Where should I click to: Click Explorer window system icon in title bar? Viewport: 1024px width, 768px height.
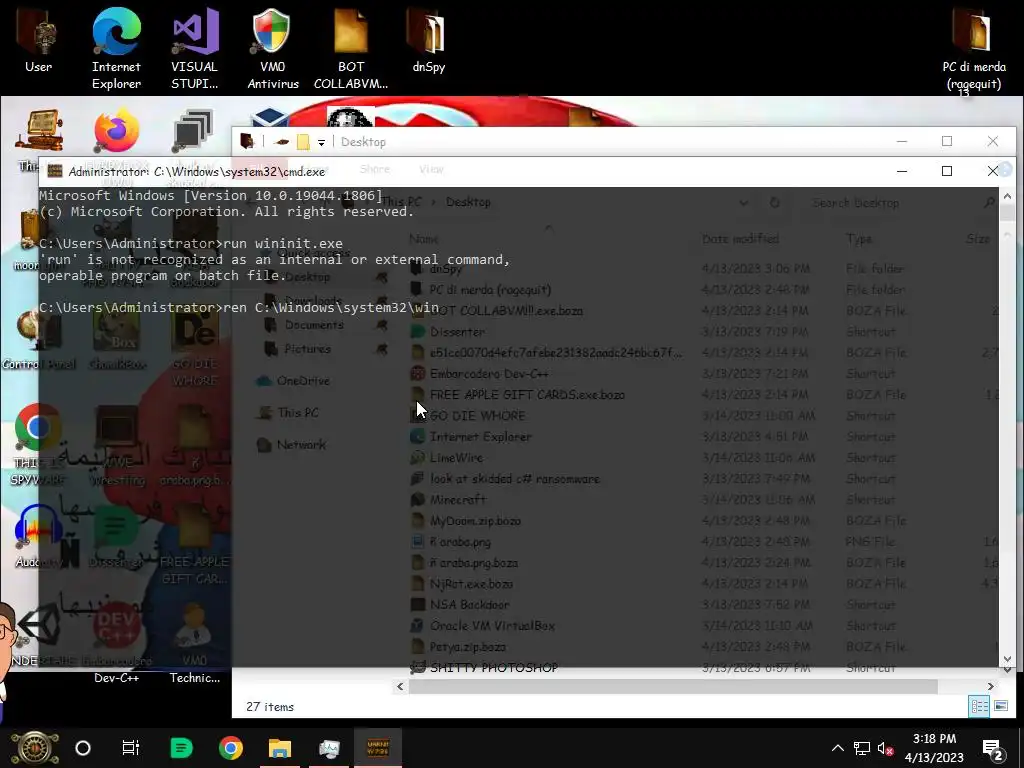pos(247,141)
